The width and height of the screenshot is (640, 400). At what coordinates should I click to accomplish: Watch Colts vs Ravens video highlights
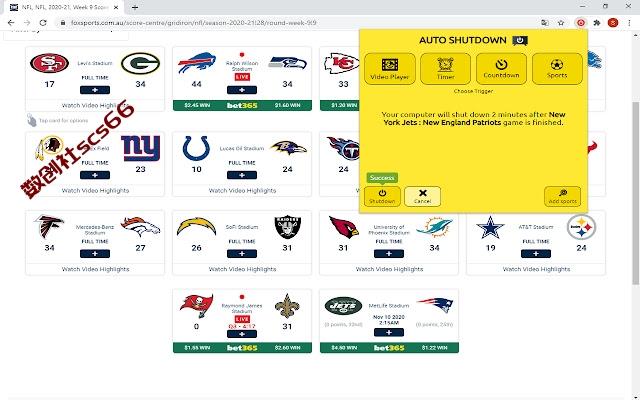tap(242, 191)
